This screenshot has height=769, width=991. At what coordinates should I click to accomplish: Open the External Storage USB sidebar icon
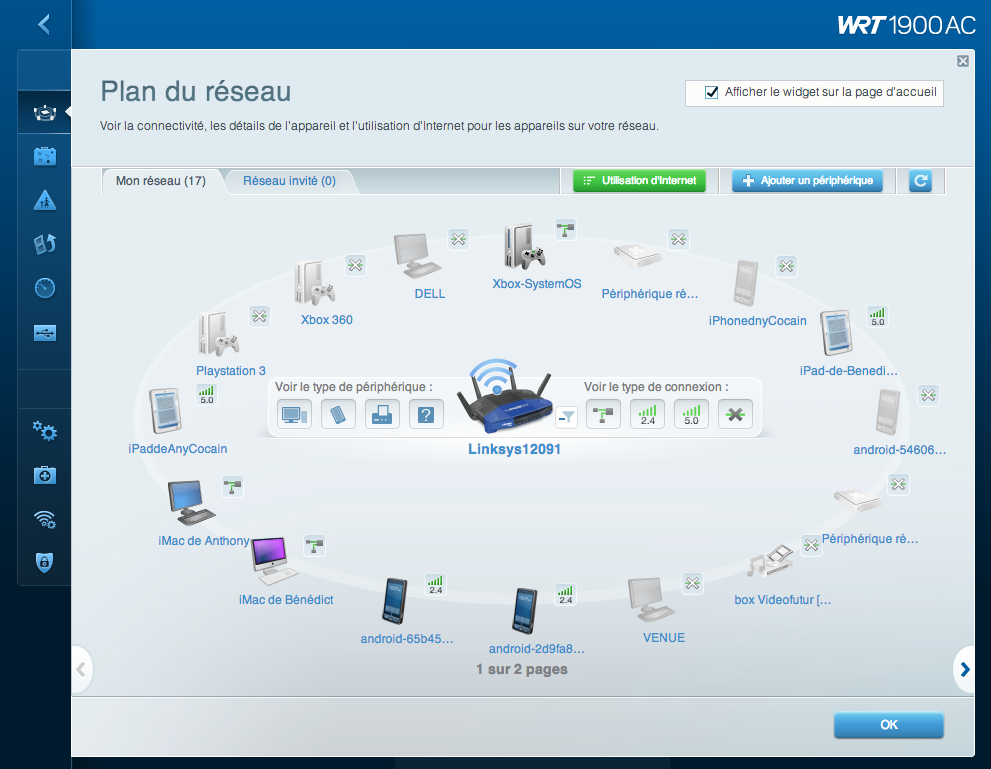pyautogui.click(x=45, y=332)
